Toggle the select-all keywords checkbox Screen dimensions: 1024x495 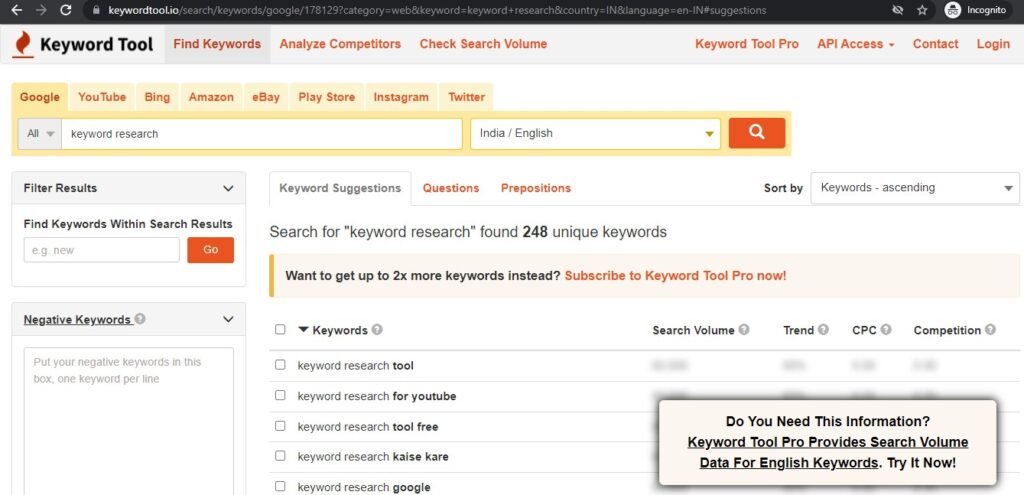pos(280,329)
